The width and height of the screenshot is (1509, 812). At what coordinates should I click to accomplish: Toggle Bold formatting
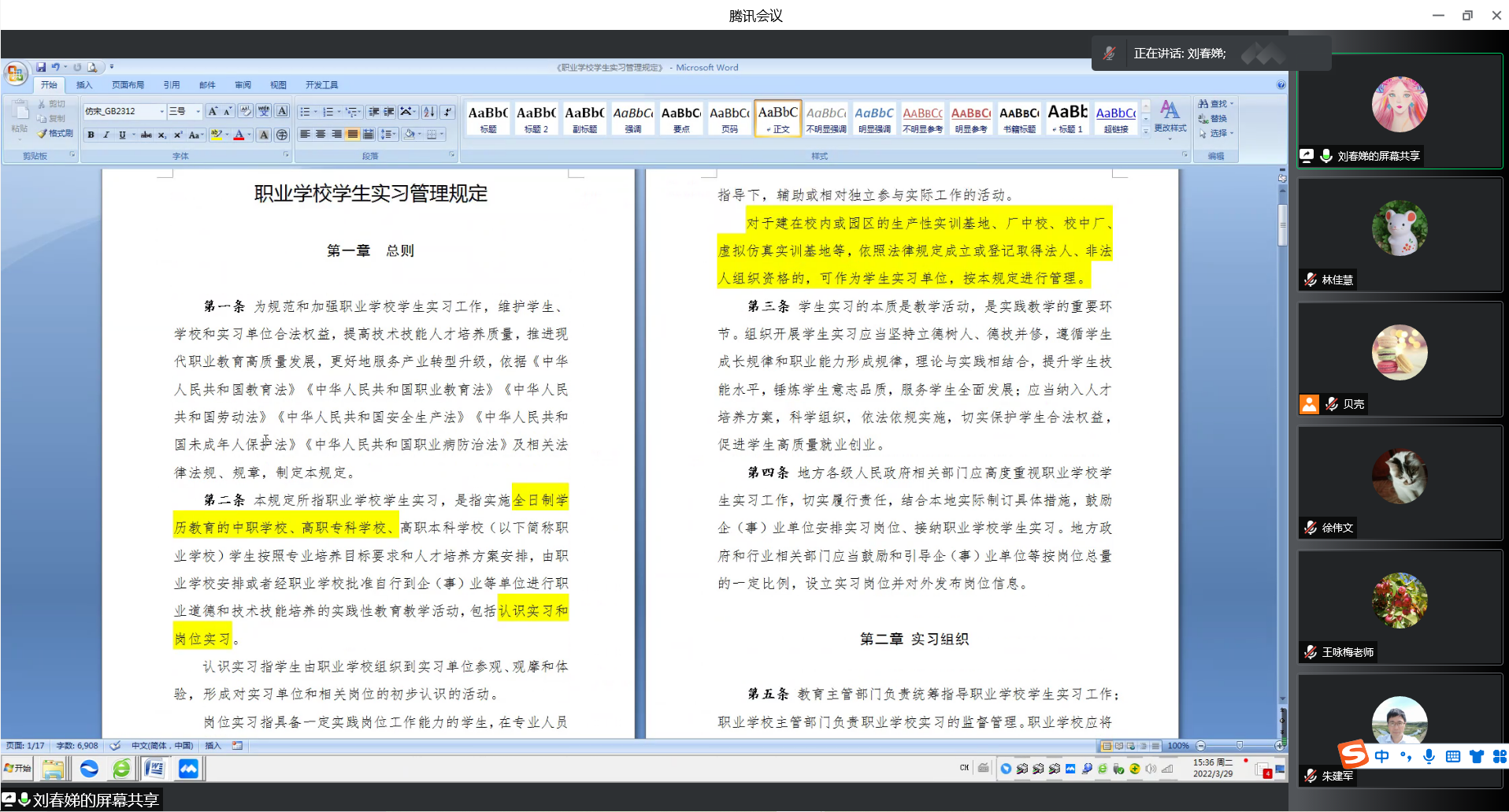click(x=91, y=135)
